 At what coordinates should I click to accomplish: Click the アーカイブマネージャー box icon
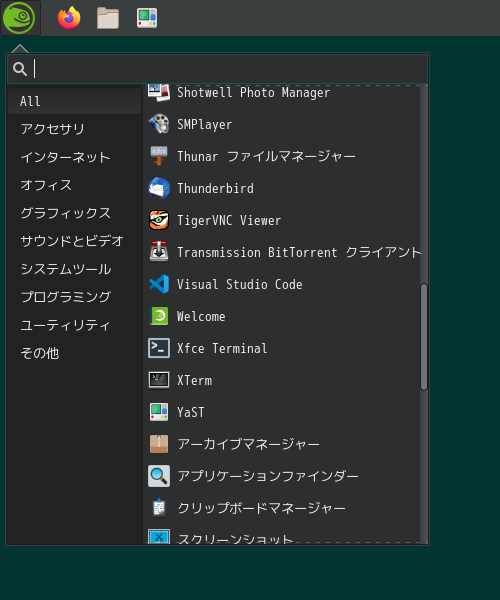(159, 444)
